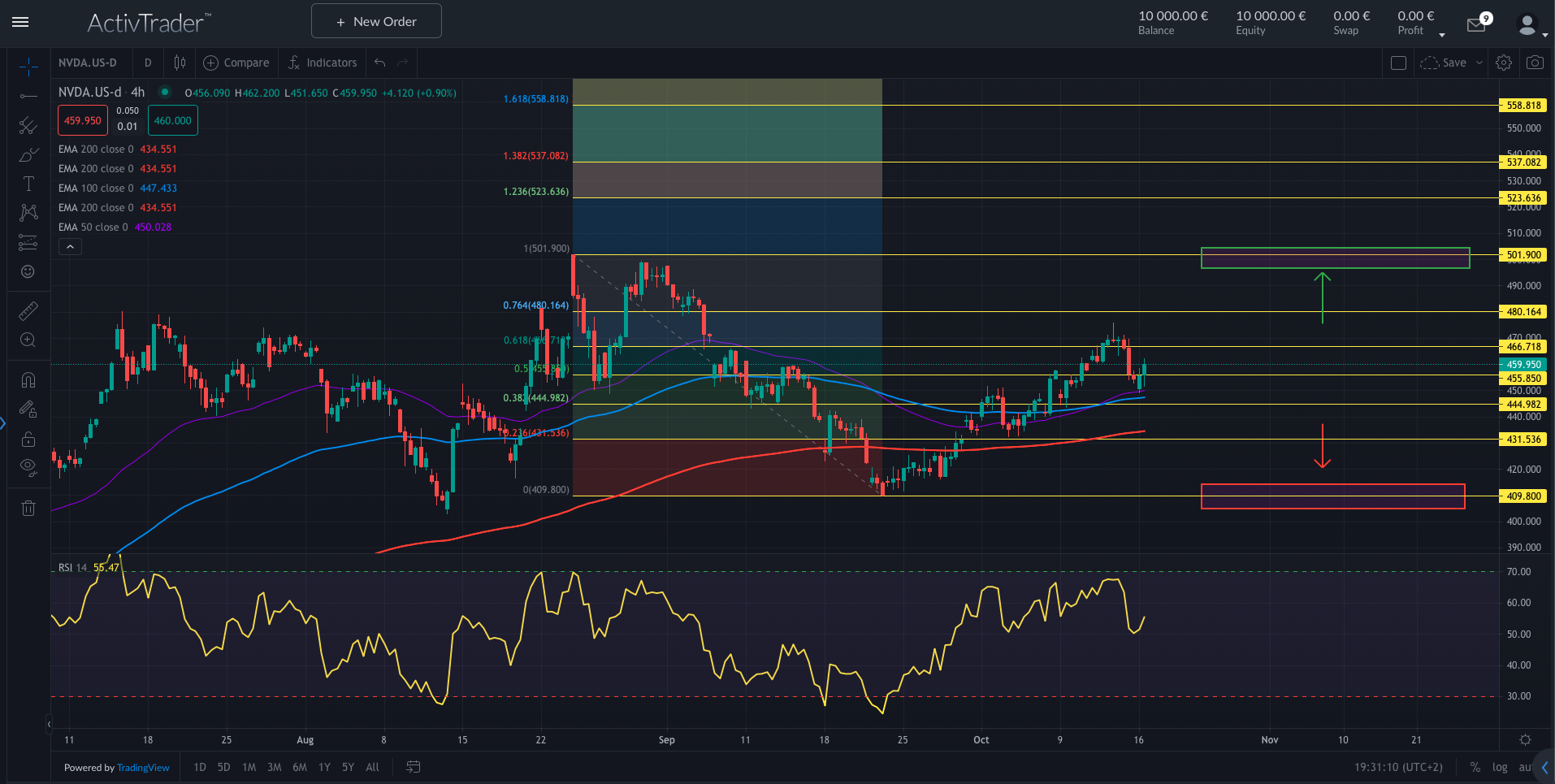
Task: Click the New Order button
Action: 376,21
